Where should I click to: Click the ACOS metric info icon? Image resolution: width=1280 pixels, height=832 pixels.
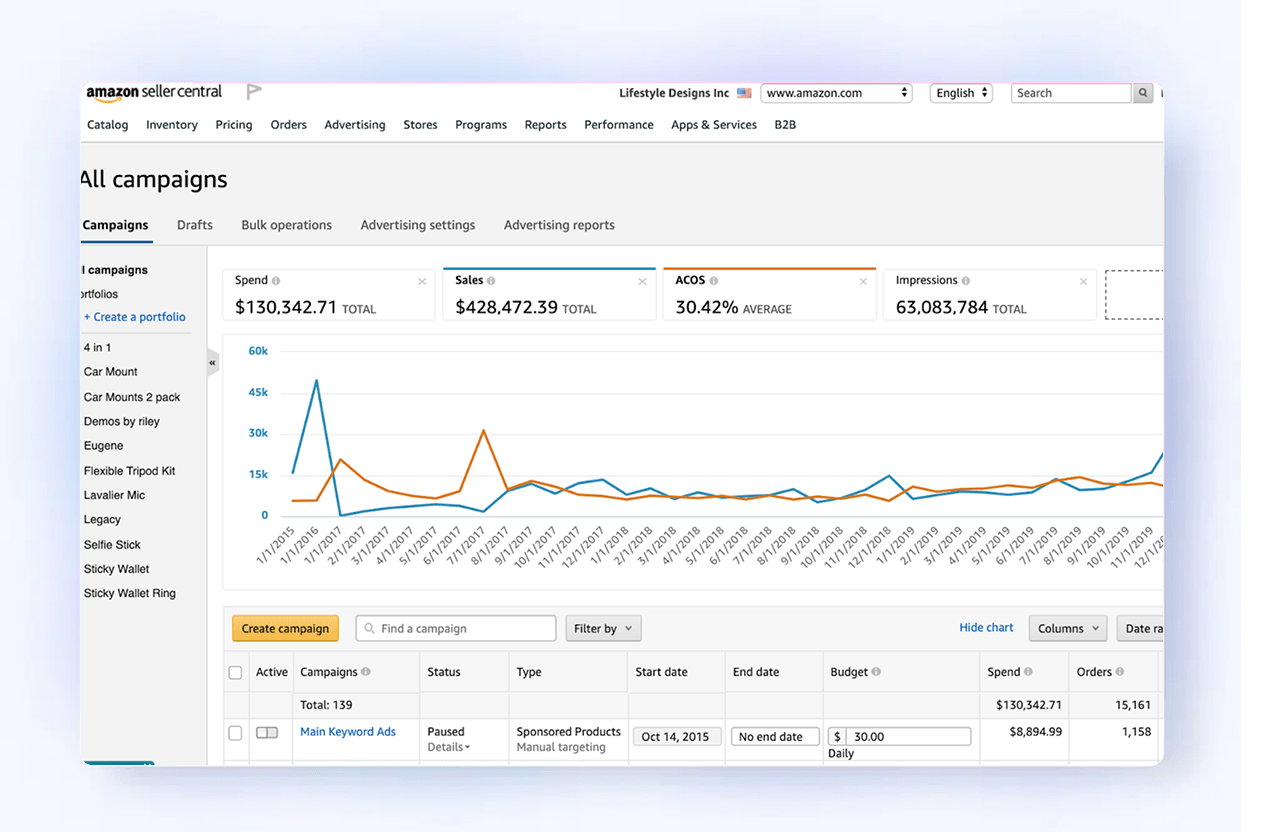pyautogui.click(x=714, y=280)
